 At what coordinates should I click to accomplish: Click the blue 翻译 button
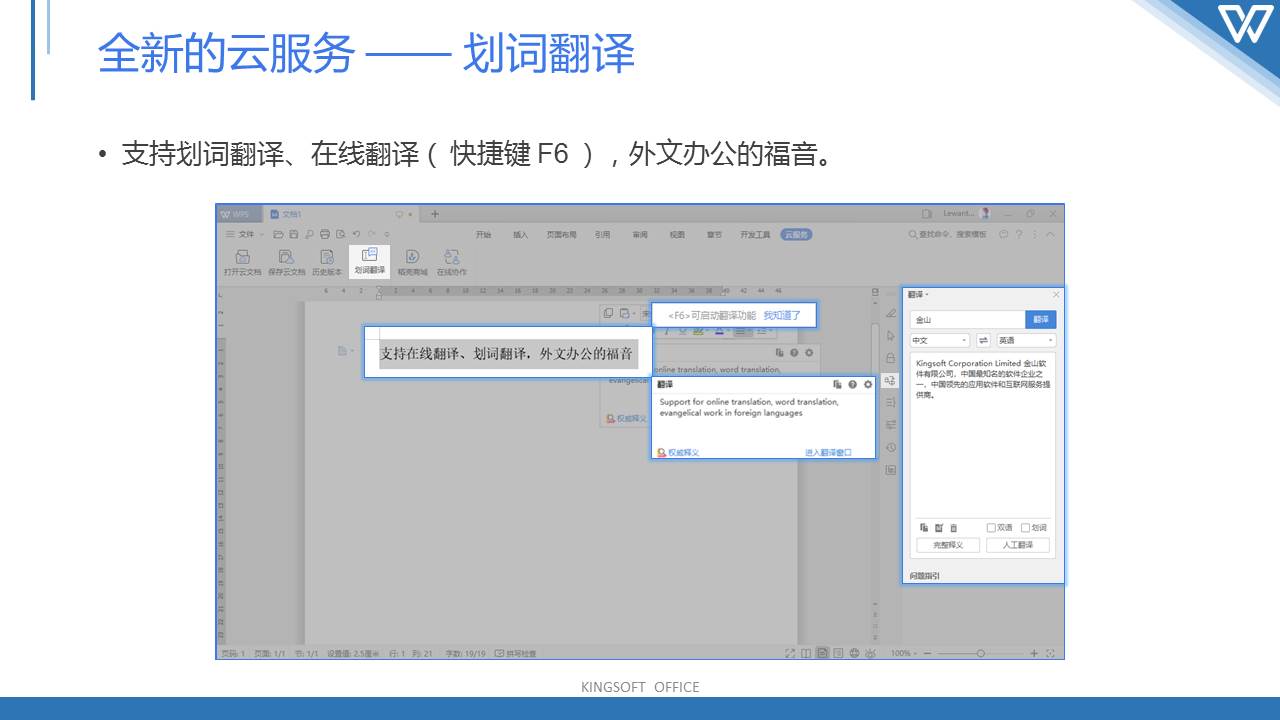click(x=1041, y=319)
